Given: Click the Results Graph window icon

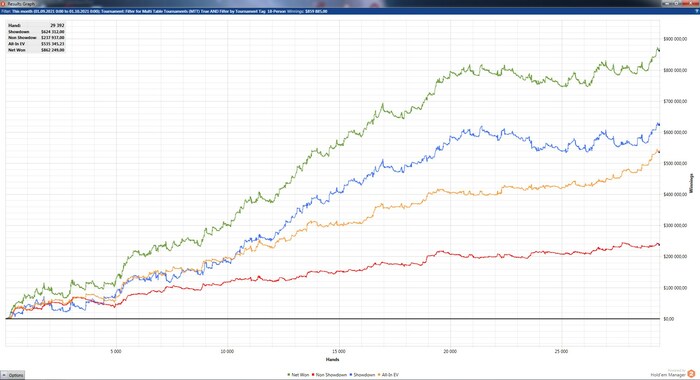Looking at the screenshot, I should point(3,3).
